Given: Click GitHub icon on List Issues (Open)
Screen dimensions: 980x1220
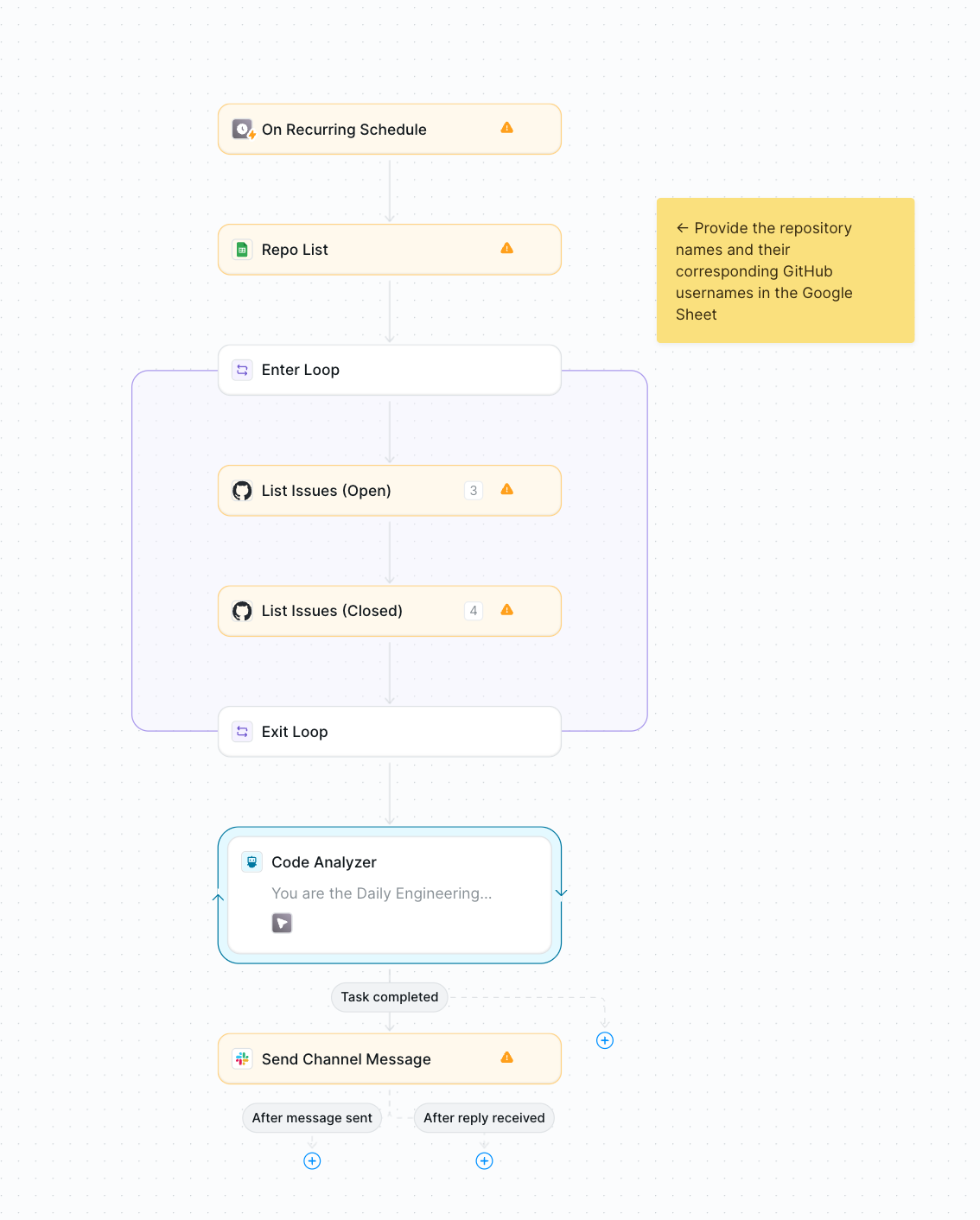Looking at the screenshot, I should [x=243, y=491].
